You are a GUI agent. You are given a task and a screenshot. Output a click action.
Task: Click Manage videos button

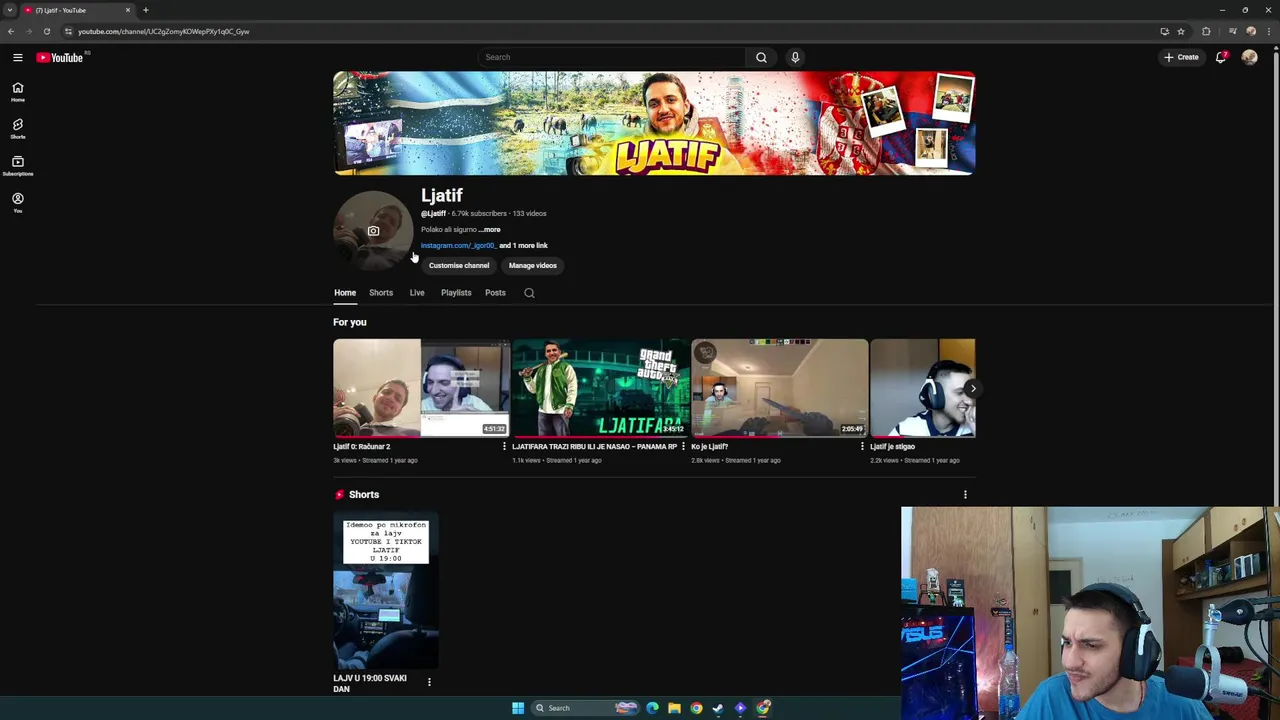pyautogui.click(x=533, y=266)
